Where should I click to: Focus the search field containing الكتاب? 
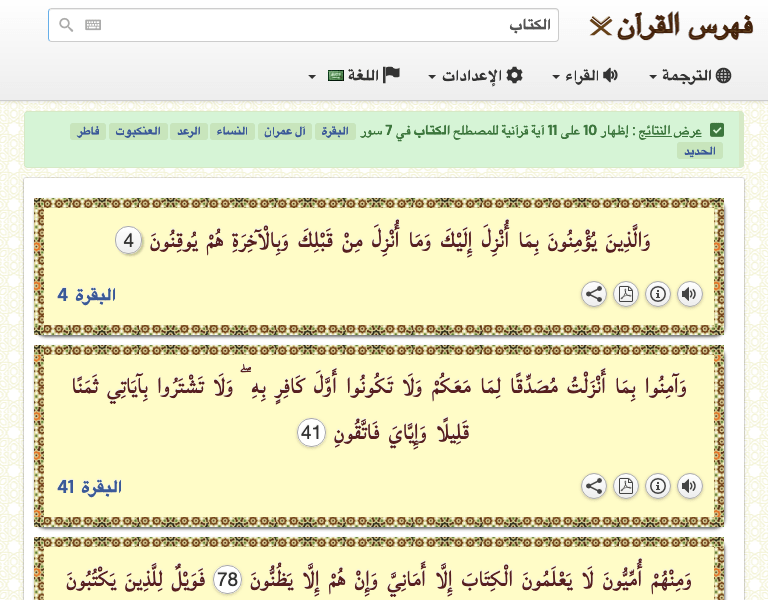(320, 26)
